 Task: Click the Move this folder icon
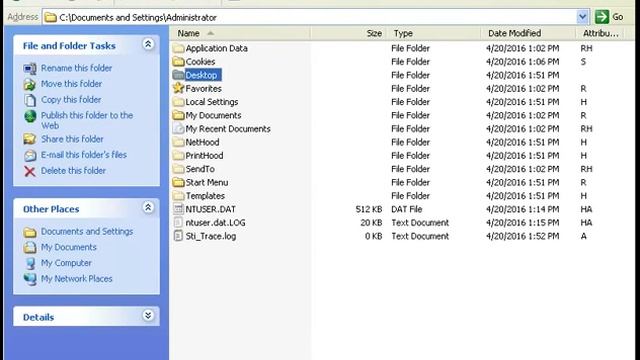30,84
